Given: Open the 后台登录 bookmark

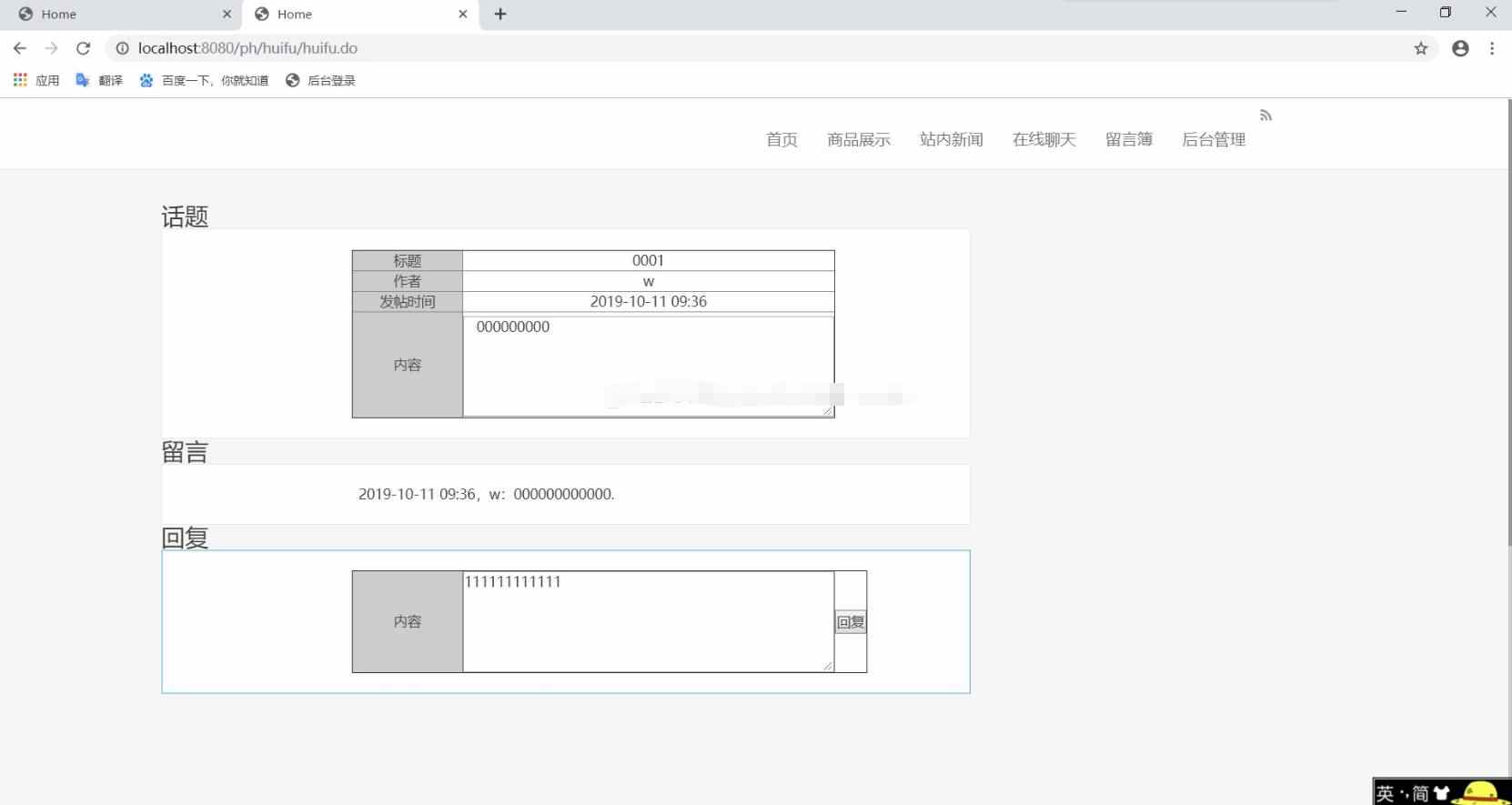Looking at the screenshot, I should click(x=320, y=80).
